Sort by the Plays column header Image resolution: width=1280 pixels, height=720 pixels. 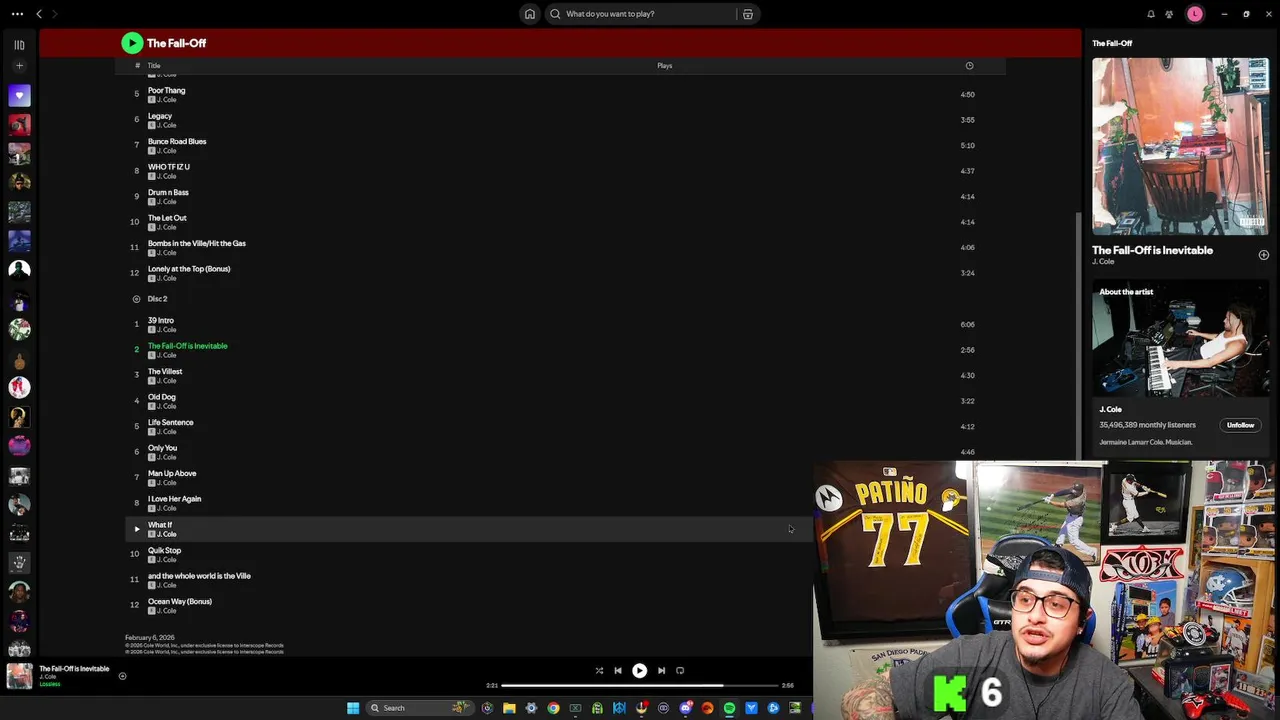(x=665, y=66)
